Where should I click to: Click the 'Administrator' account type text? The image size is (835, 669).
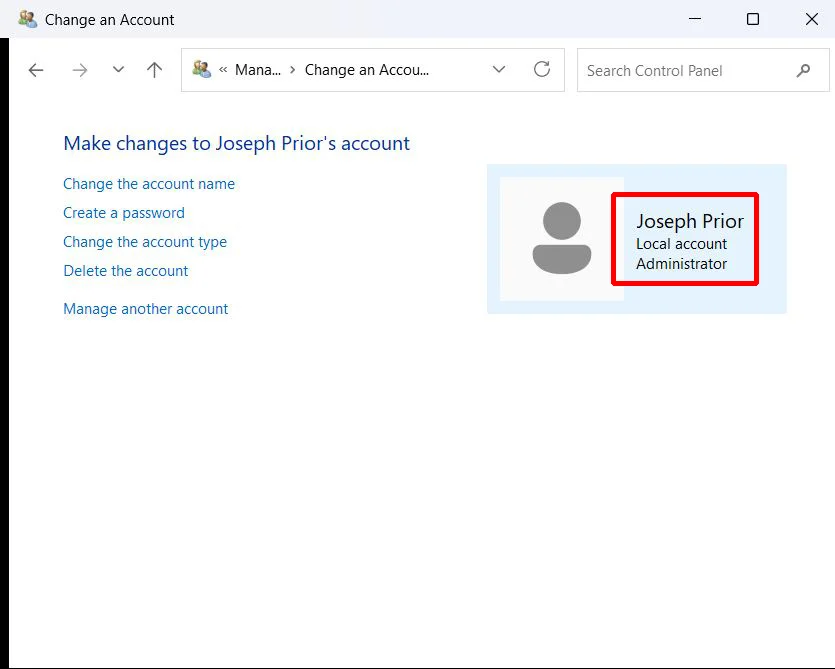click(x=681, y=264)
